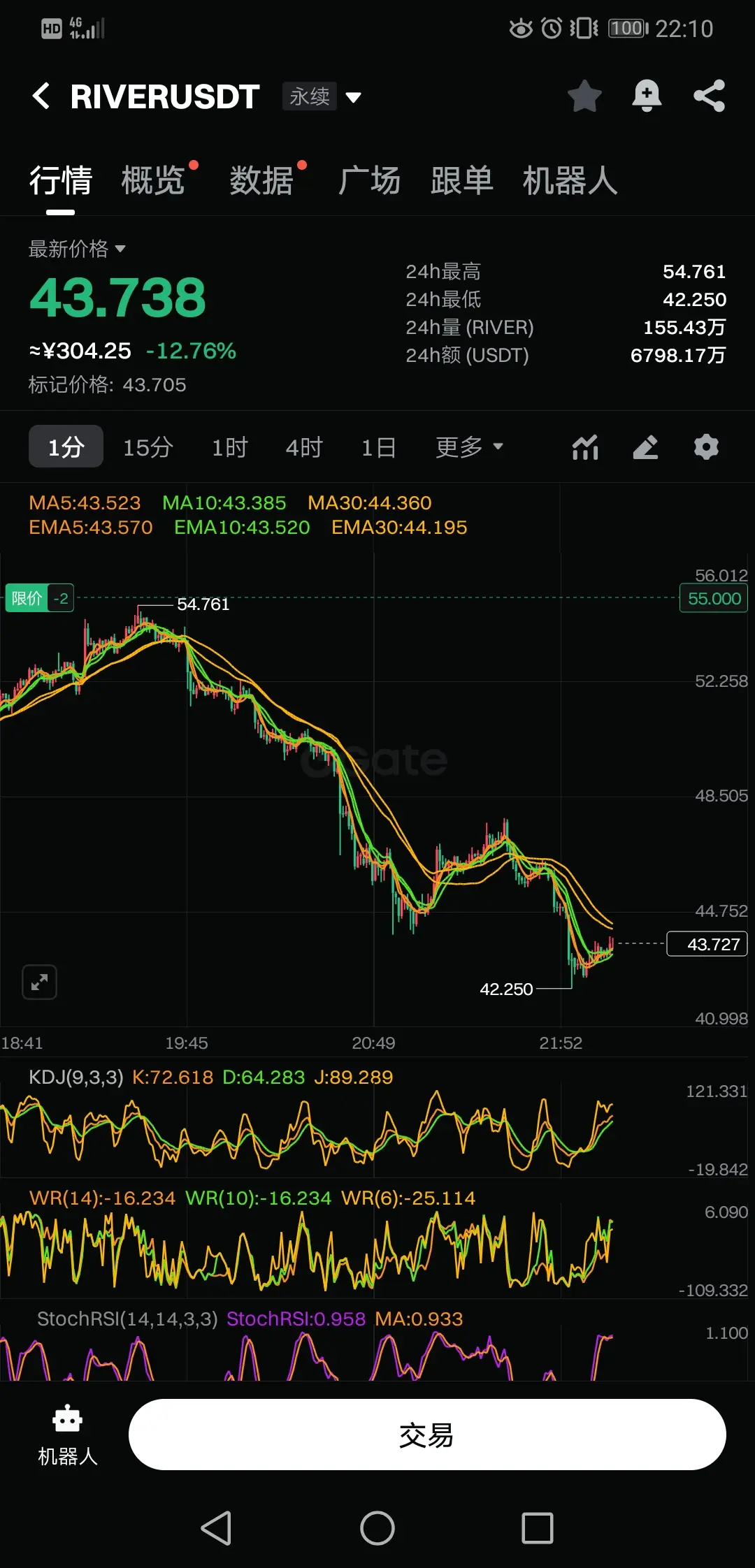This screenshot has width=755, height=1568.
Task: Tap EMA10:43.520 indicator label
Action: [x=242, y=528]
